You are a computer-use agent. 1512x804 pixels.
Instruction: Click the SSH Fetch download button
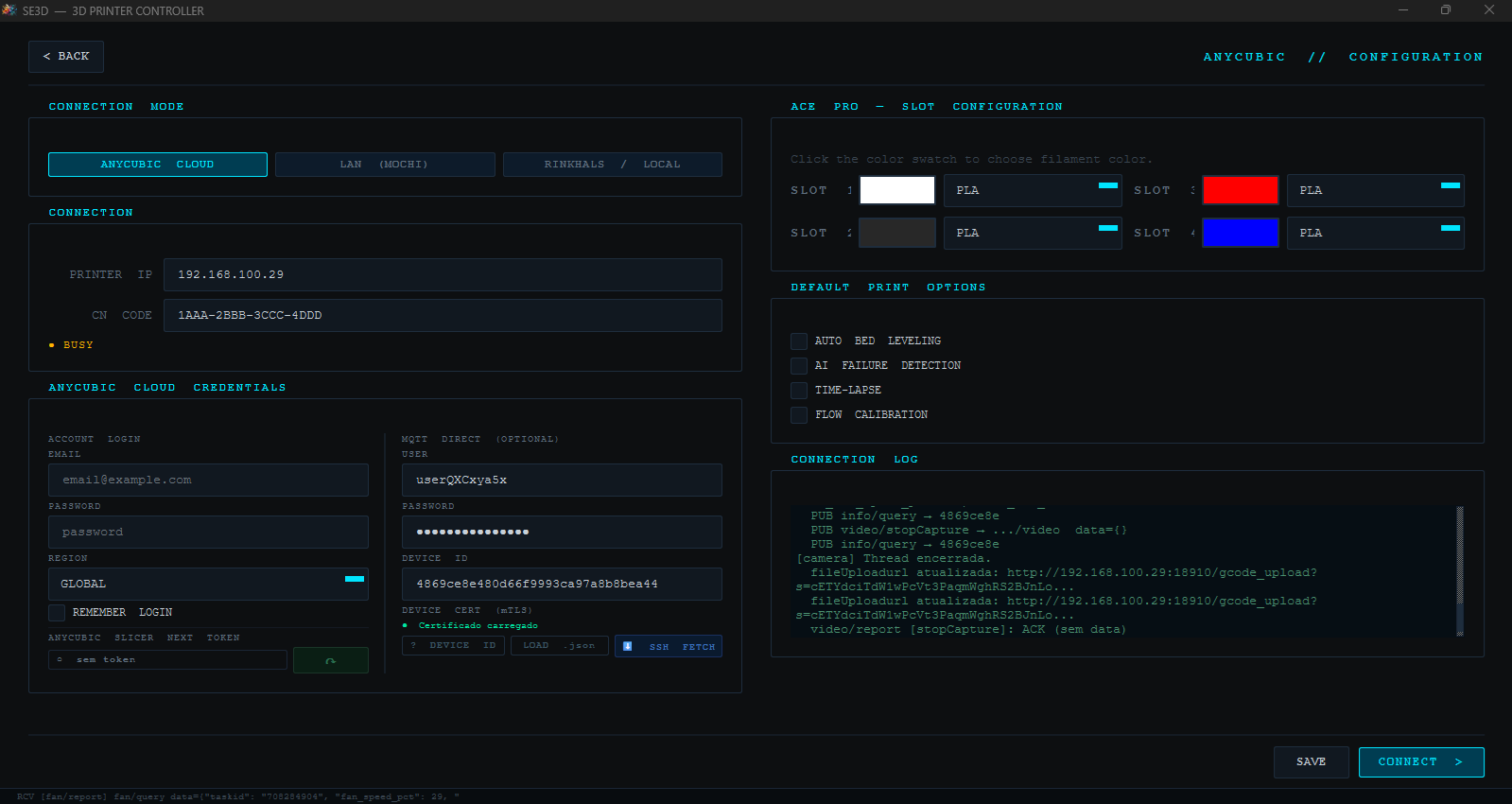point(669,646)
